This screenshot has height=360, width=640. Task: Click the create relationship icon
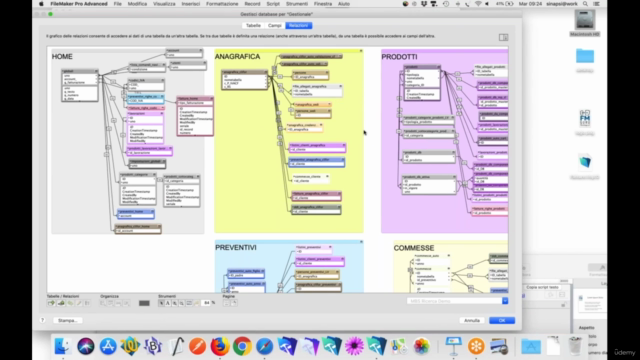[x=61, y=303]
